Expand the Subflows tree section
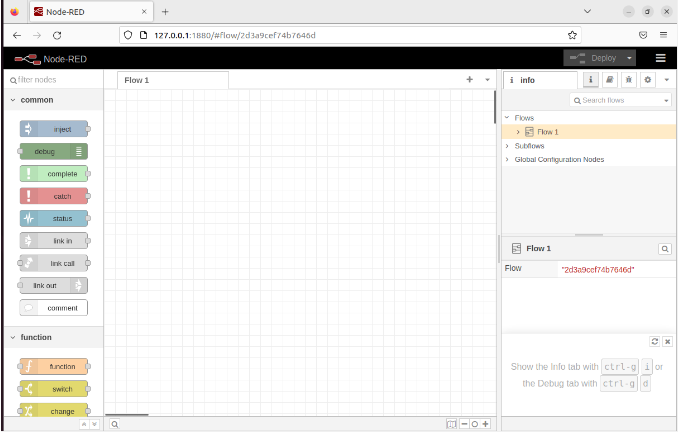The height and width of the screenshot is (432, 678). 507,146
